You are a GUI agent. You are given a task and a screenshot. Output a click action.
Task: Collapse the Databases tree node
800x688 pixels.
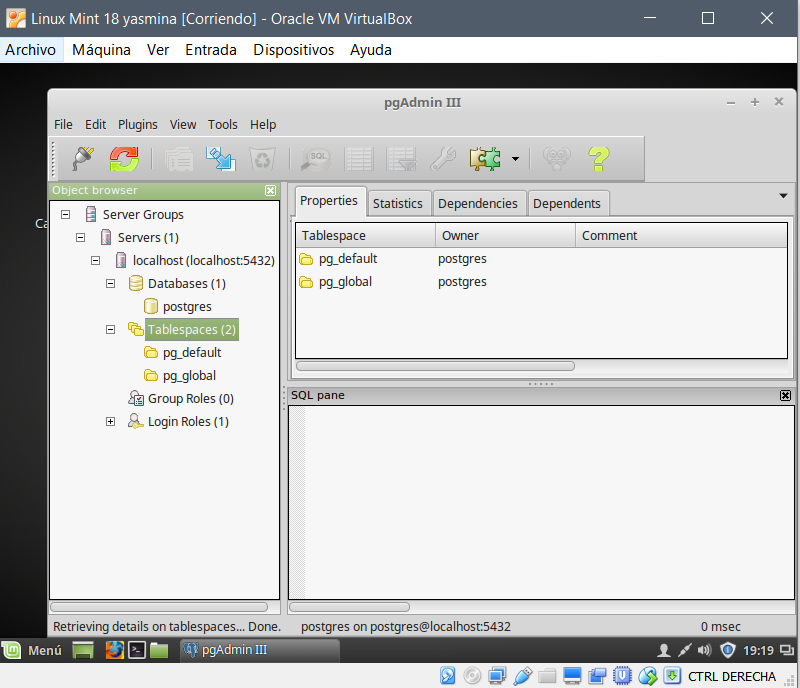click(x=110, y=283)
